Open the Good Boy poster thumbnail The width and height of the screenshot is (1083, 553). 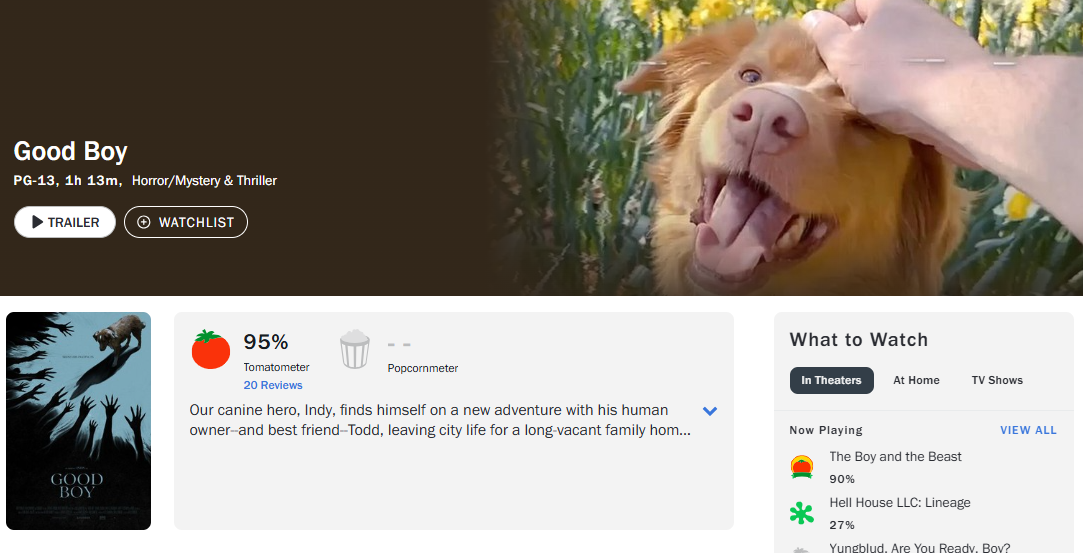pos(78,421)
